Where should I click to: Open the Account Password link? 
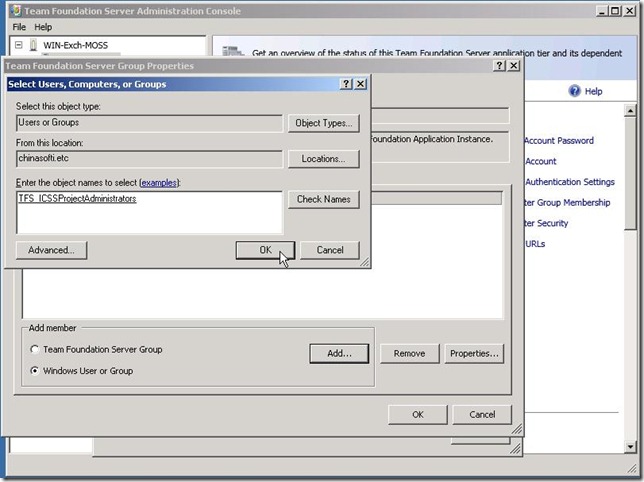click(559, 141)
